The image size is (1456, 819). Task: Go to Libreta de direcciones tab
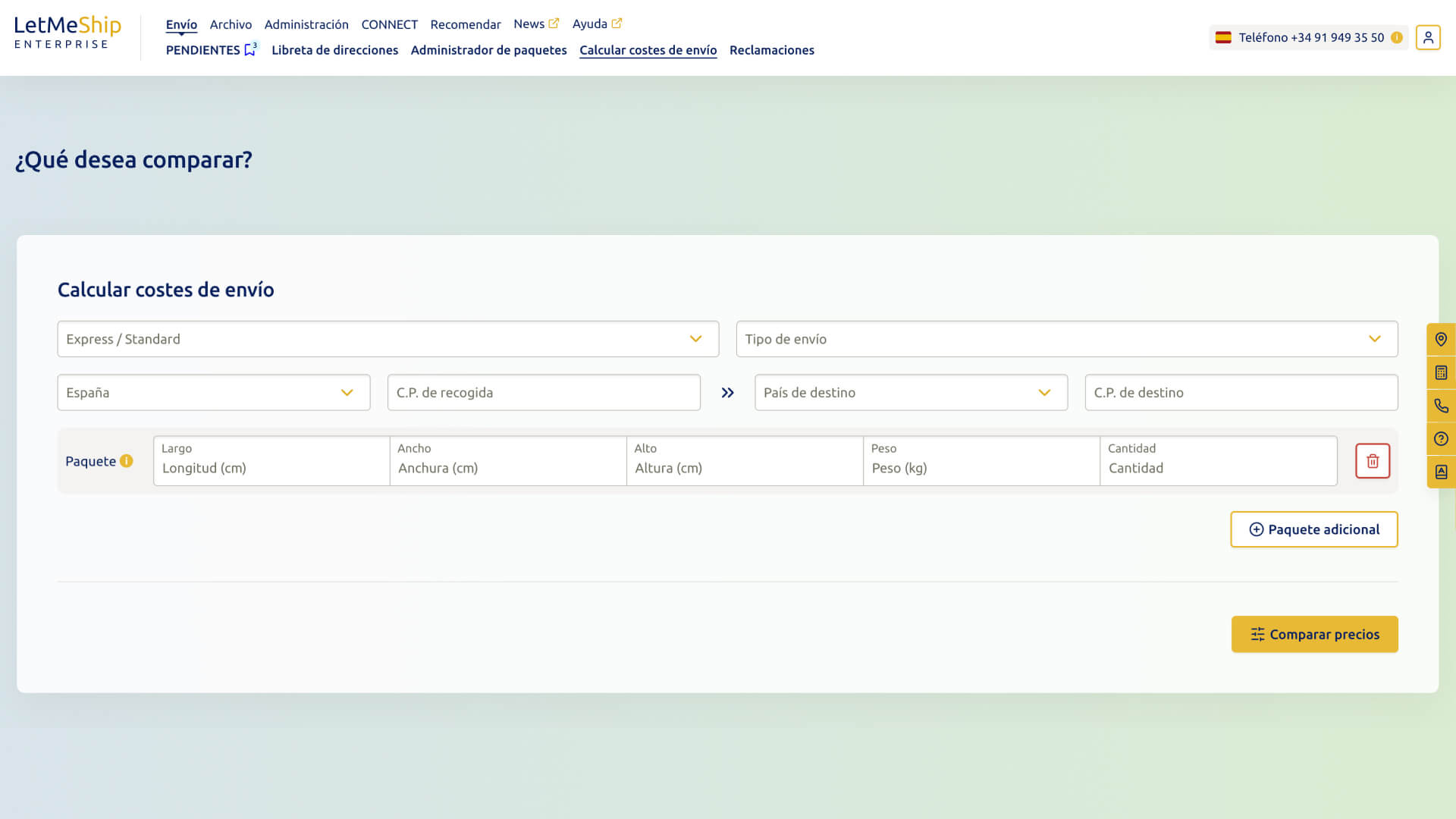click(334, 50)
